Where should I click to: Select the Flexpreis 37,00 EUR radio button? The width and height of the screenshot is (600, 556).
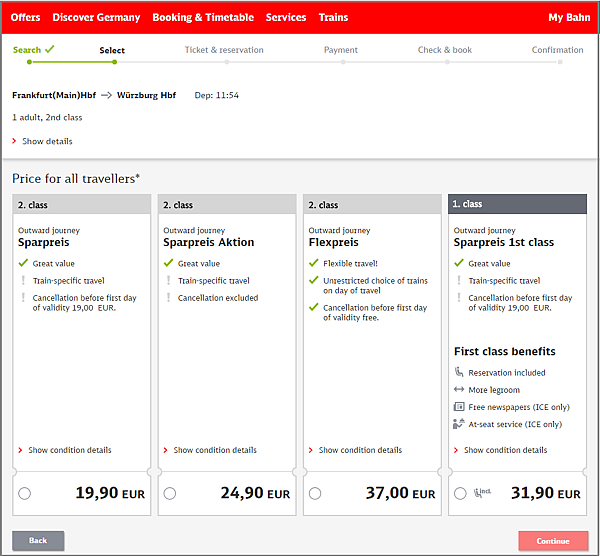click(315, 493)
